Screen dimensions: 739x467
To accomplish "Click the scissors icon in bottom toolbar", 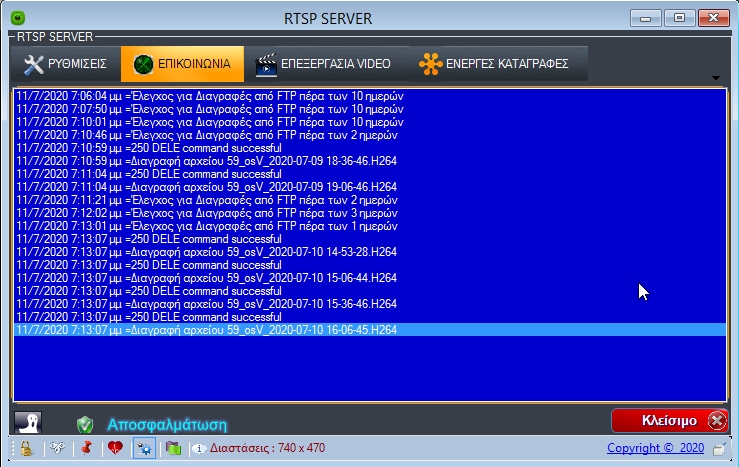I will [57, 448].
